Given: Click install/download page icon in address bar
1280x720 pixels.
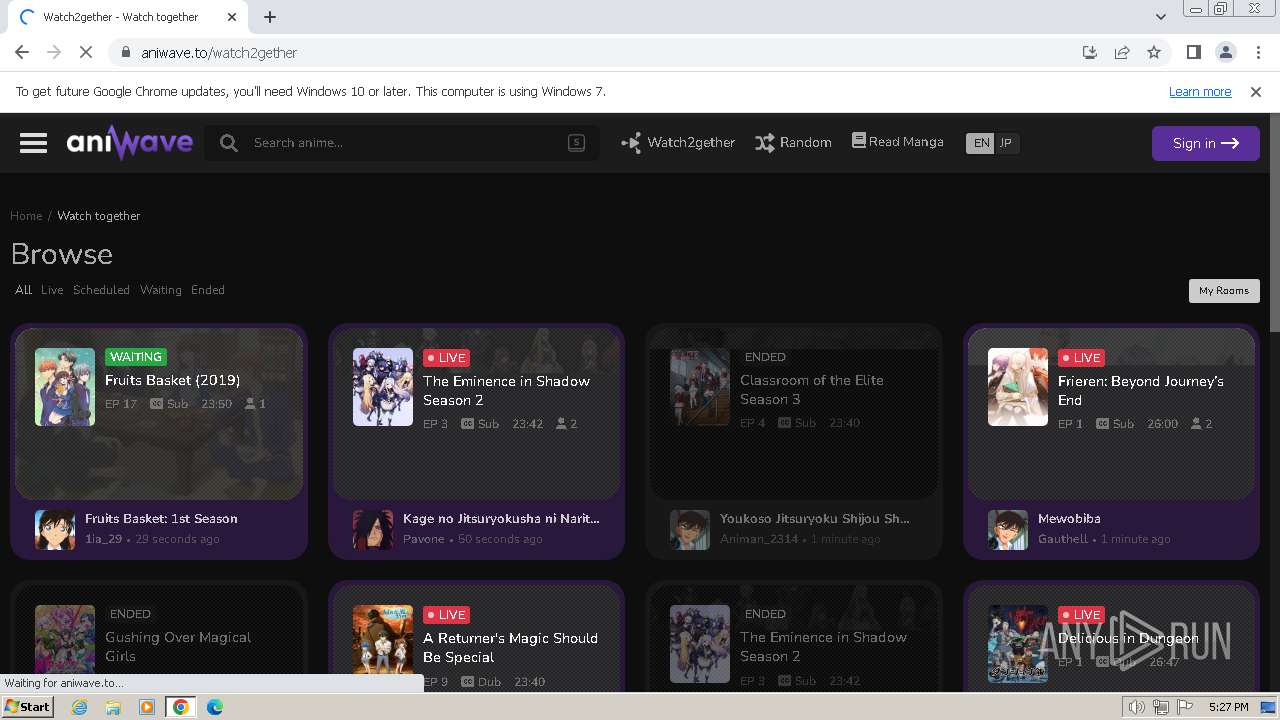Looking at the screenshot, I should [x=1090, y=53].
